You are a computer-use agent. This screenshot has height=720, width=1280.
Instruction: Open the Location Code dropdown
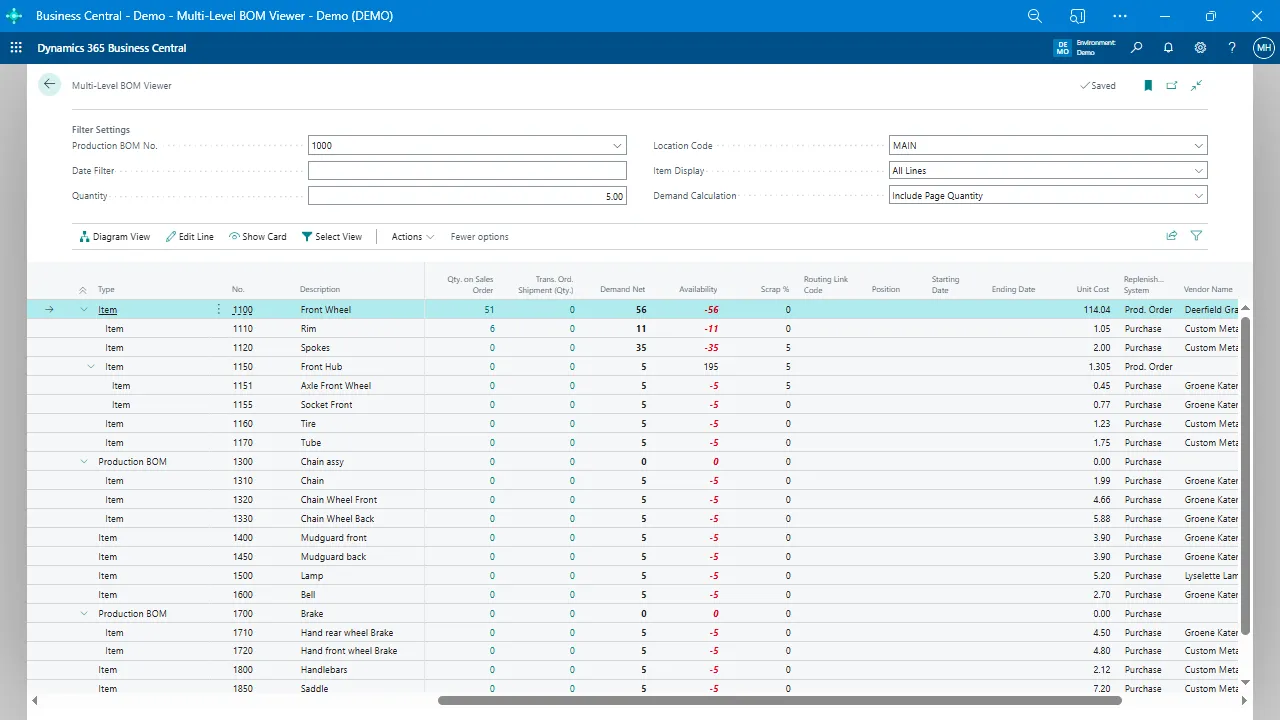1198,146
